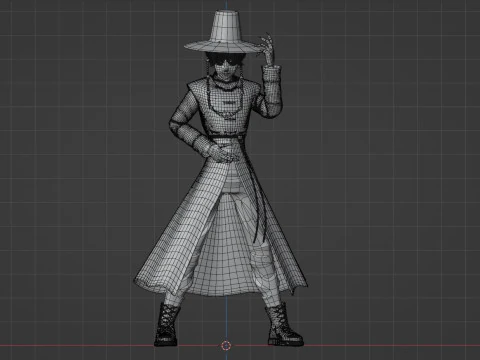The width and height of the screenshot is (480, 360).
Task: Click the character's left-side boot on the ground
Action: click(x=167, y=324)
